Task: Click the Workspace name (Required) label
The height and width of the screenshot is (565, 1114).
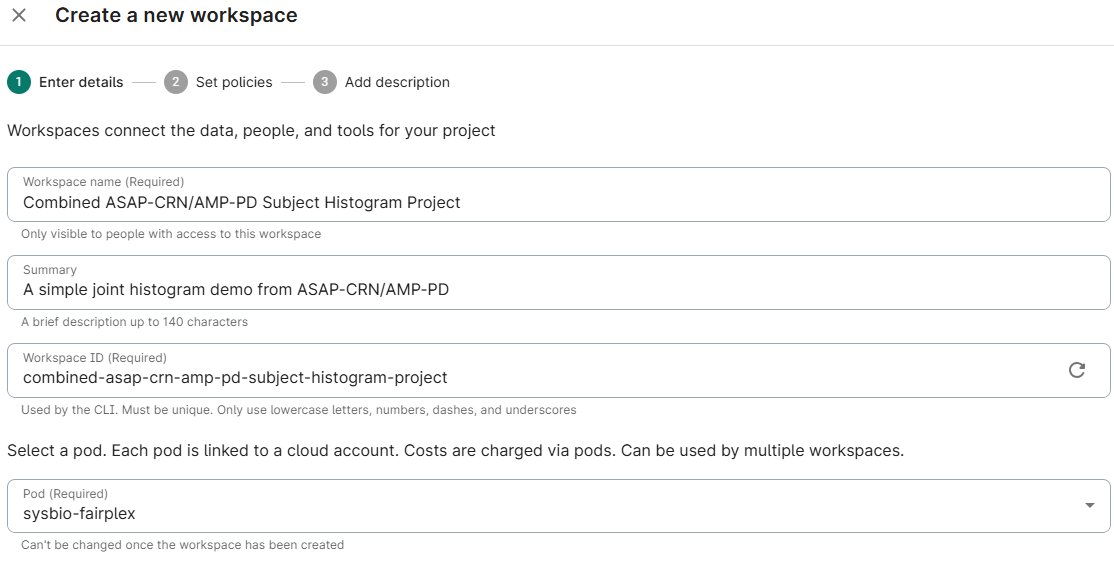Action: pyautogui.click(x=103, y=182)
